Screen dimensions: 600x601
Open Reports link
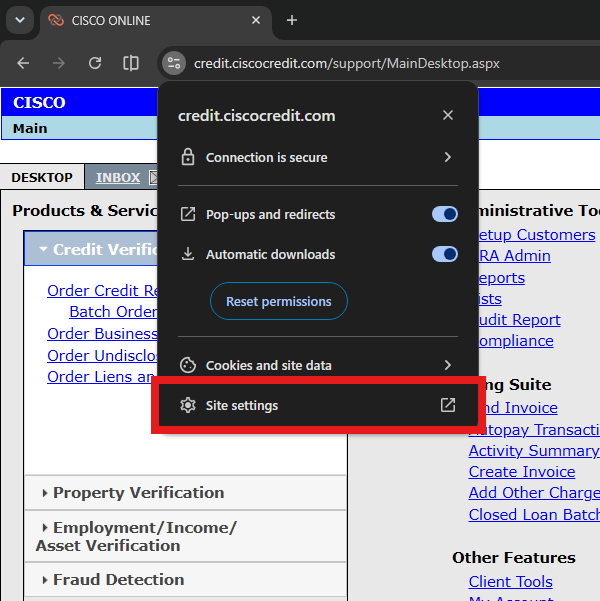pyautogui.click(x=502, y=278)
